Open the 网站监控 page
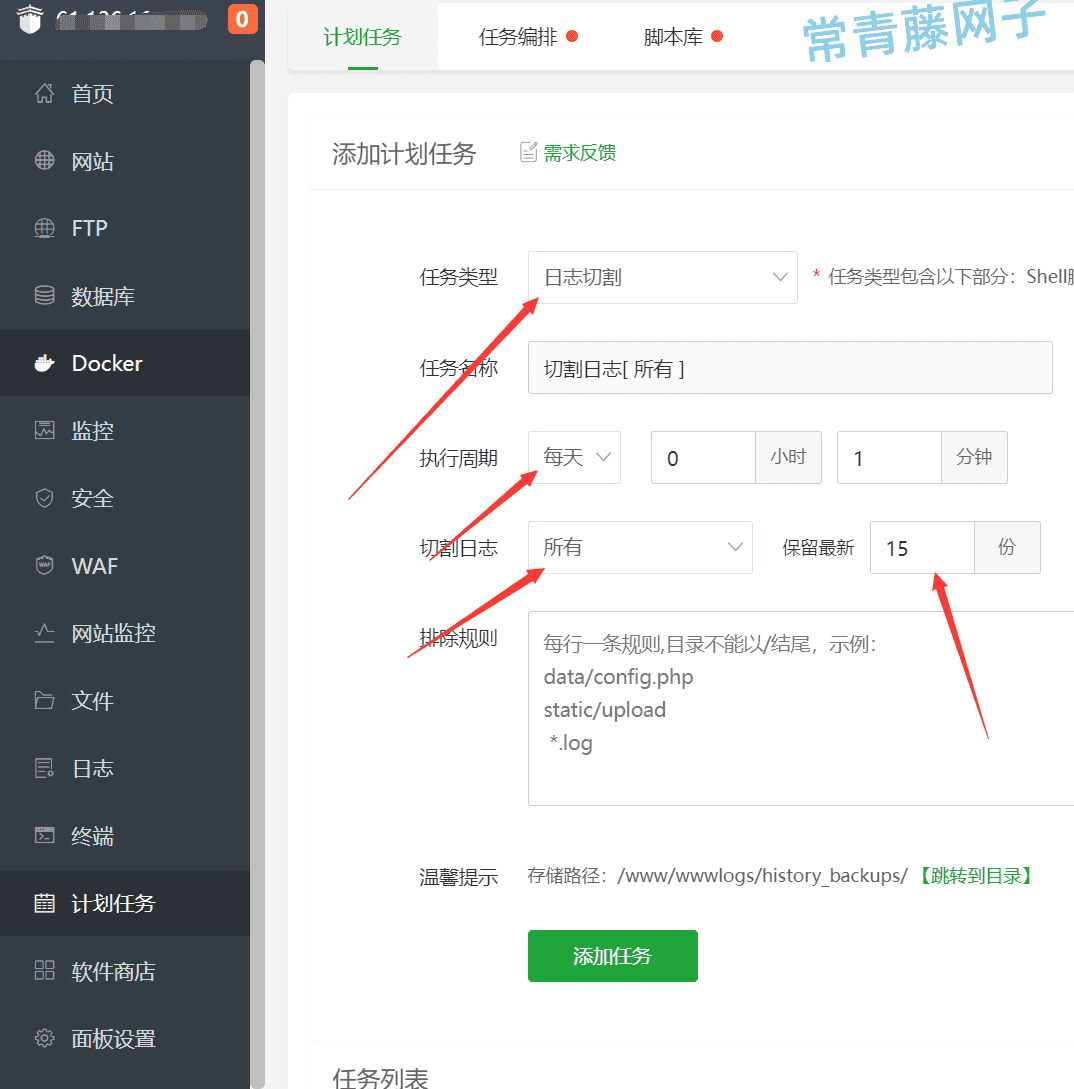The height and width of the screenshot is (1089, 1074). click(110, 632)
